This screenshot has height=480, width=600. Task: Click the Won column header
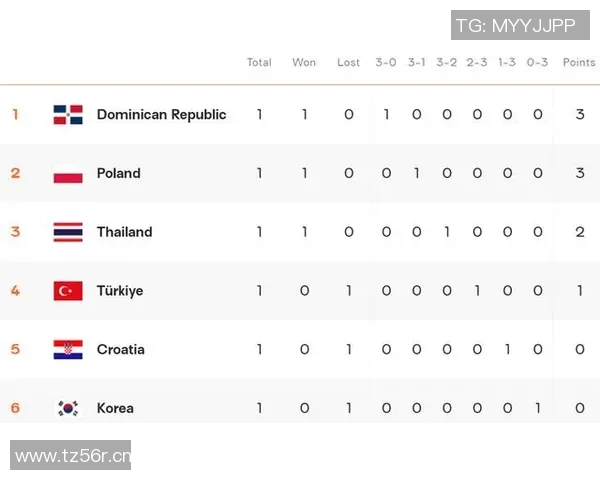pos(304,62)
